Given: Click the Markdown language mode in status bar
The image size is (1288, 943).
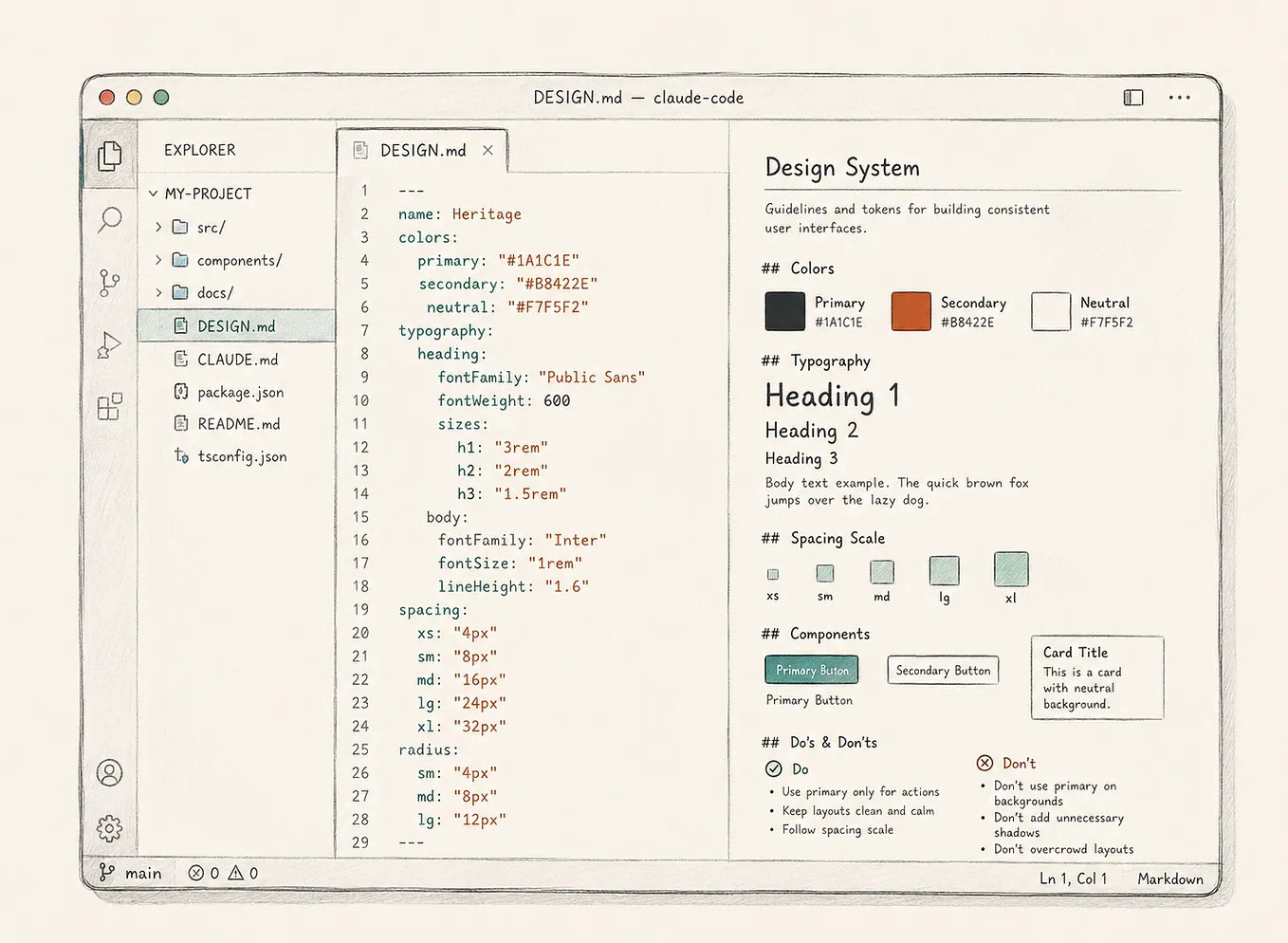Looking at the screenshot, I should coord(1170,878).
